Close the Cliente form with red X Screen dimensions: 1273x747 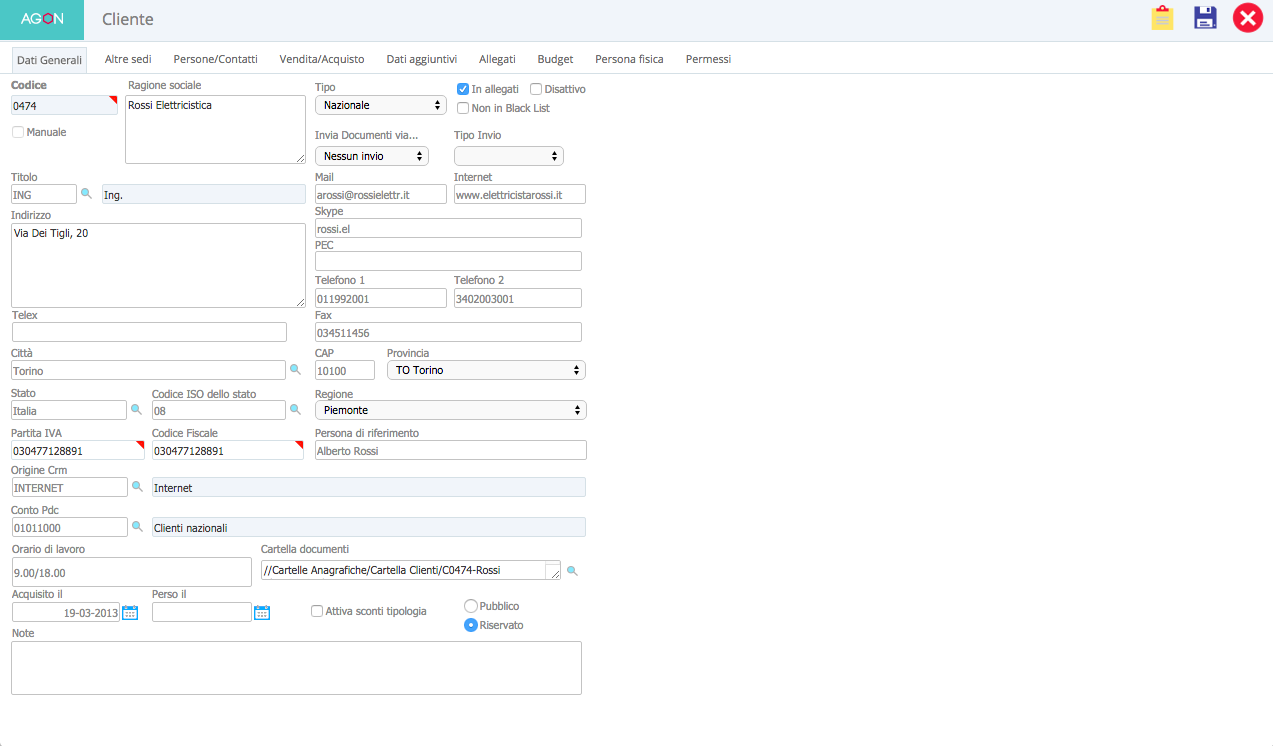1248,18
